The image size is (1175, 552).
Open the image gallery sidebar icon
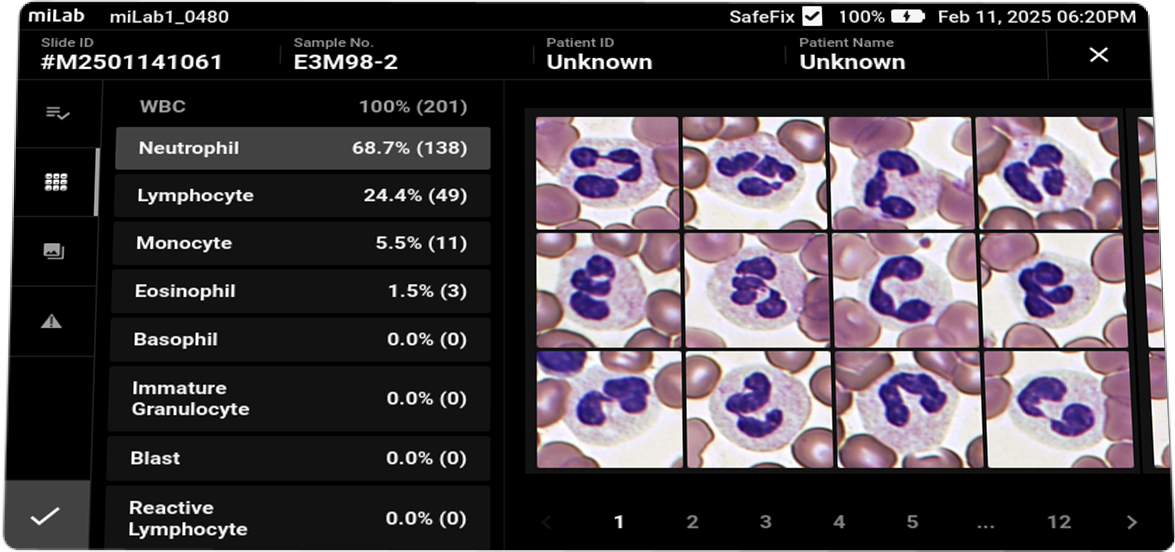pyautogui.click(x=53, y=252)
